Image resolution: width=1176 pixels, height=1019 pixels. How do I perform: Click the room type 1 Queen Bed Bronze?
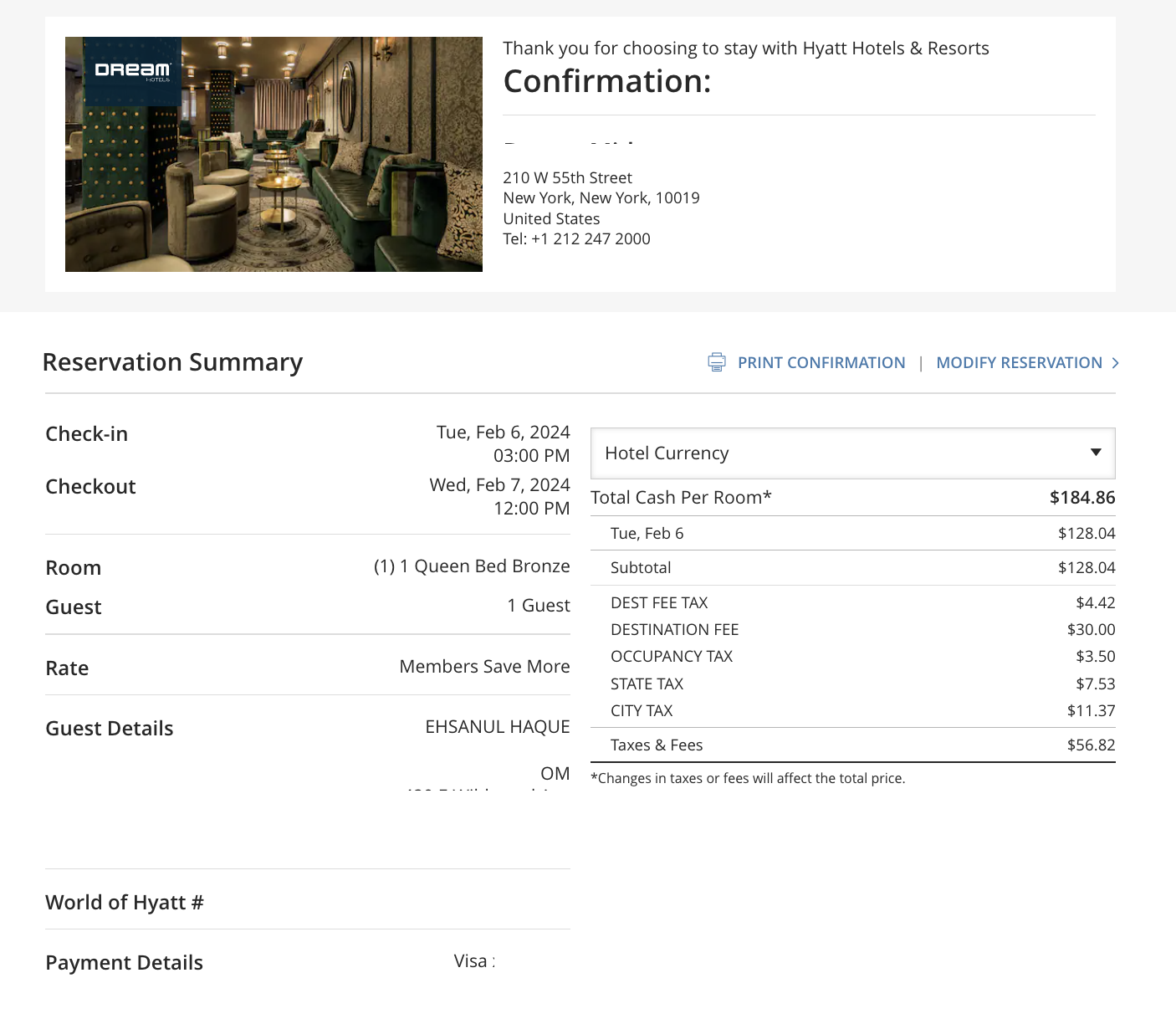pyautogui.click(x=485, y=566)
